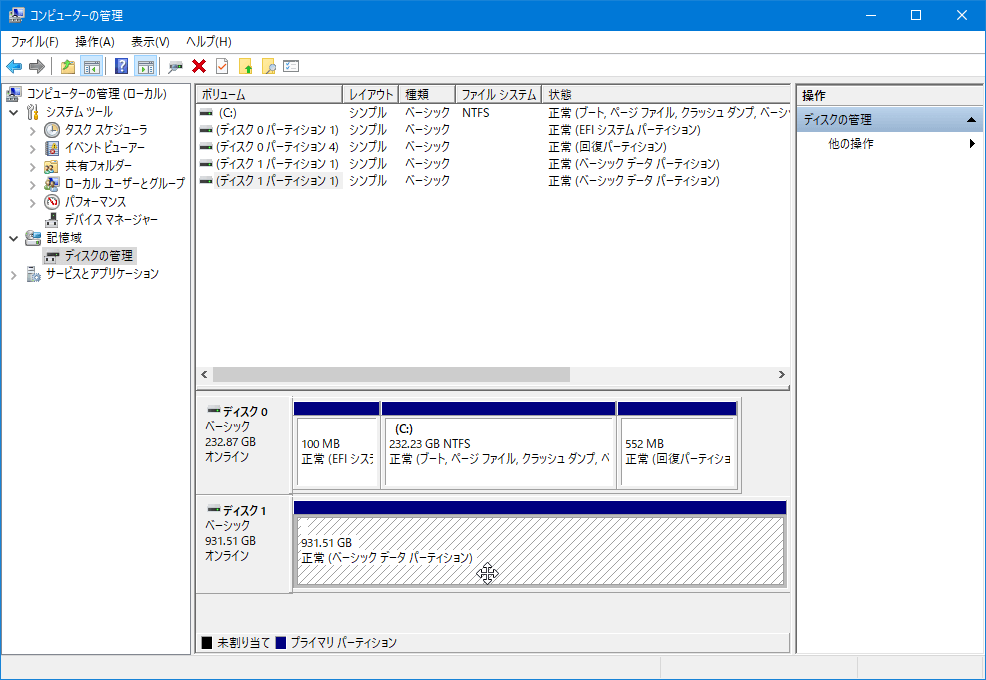The width and height of the screenshot is (986, 680).
Task: Collapse the 記憶域 tree node
Action: (14, 238)
